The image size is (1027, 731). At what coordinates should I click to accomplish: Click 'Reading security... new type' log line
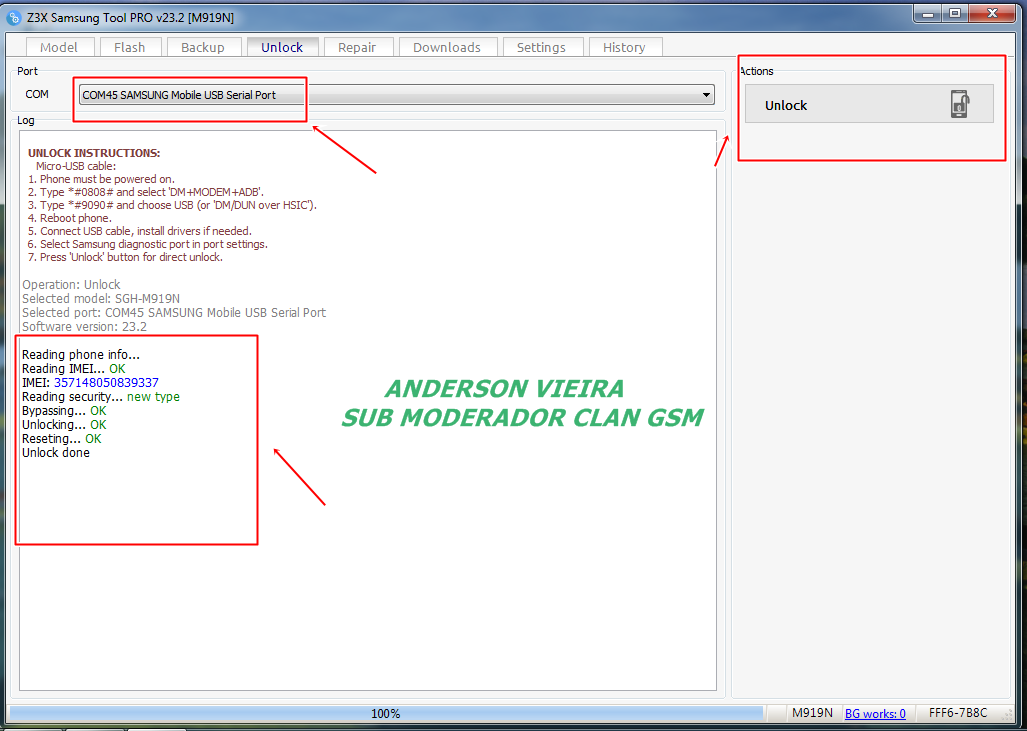(x=101, y=397)
